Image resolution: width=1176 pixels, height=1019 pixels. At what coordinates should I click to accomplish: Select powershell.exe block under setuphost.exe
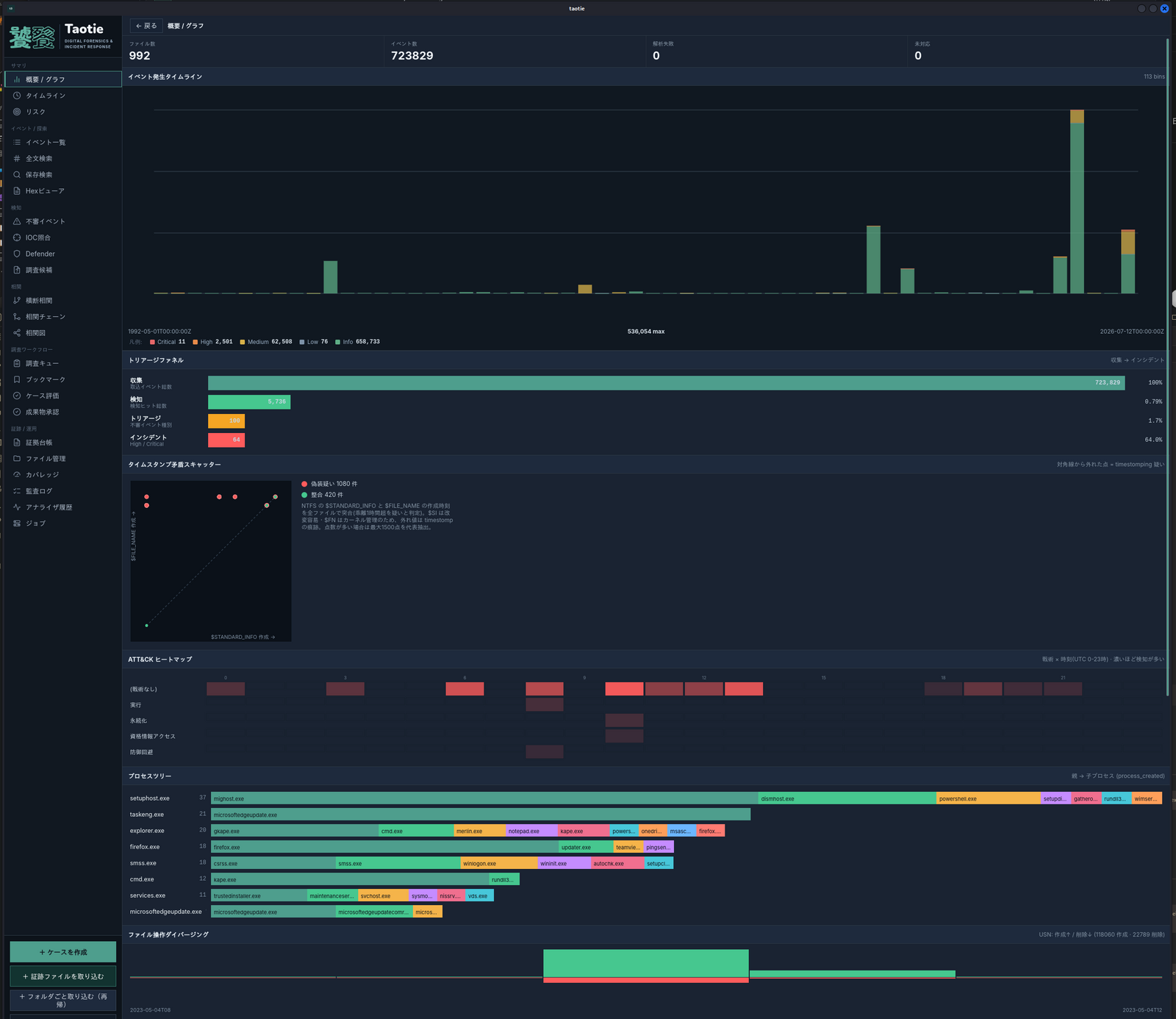[989, 798]
